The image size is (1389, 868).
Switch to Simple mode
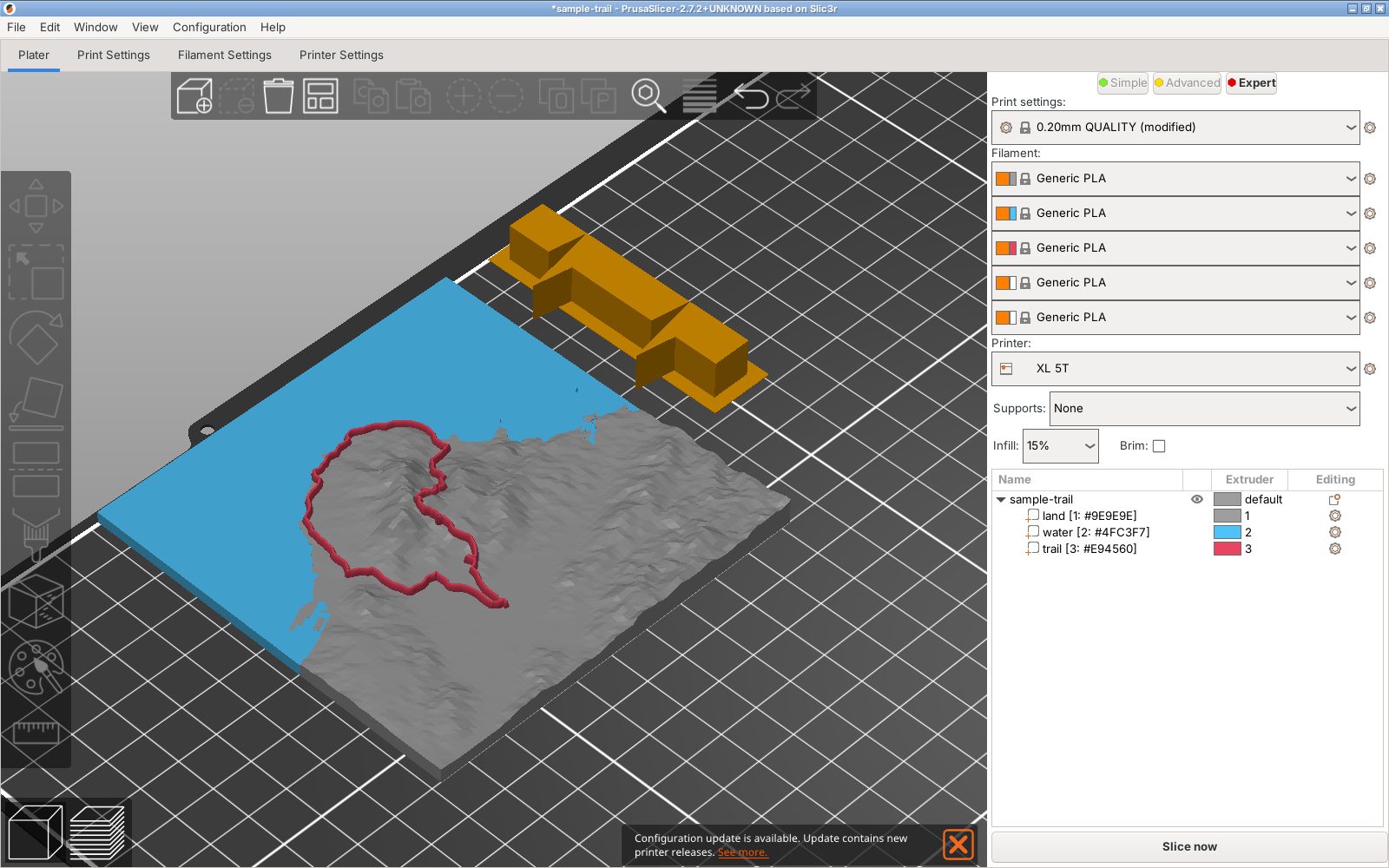(1122, 82)
